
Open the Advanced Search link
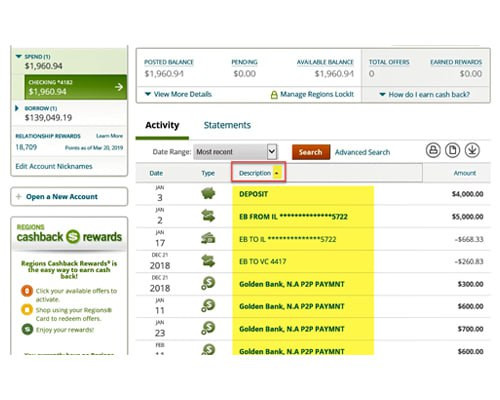click(362, 152)
